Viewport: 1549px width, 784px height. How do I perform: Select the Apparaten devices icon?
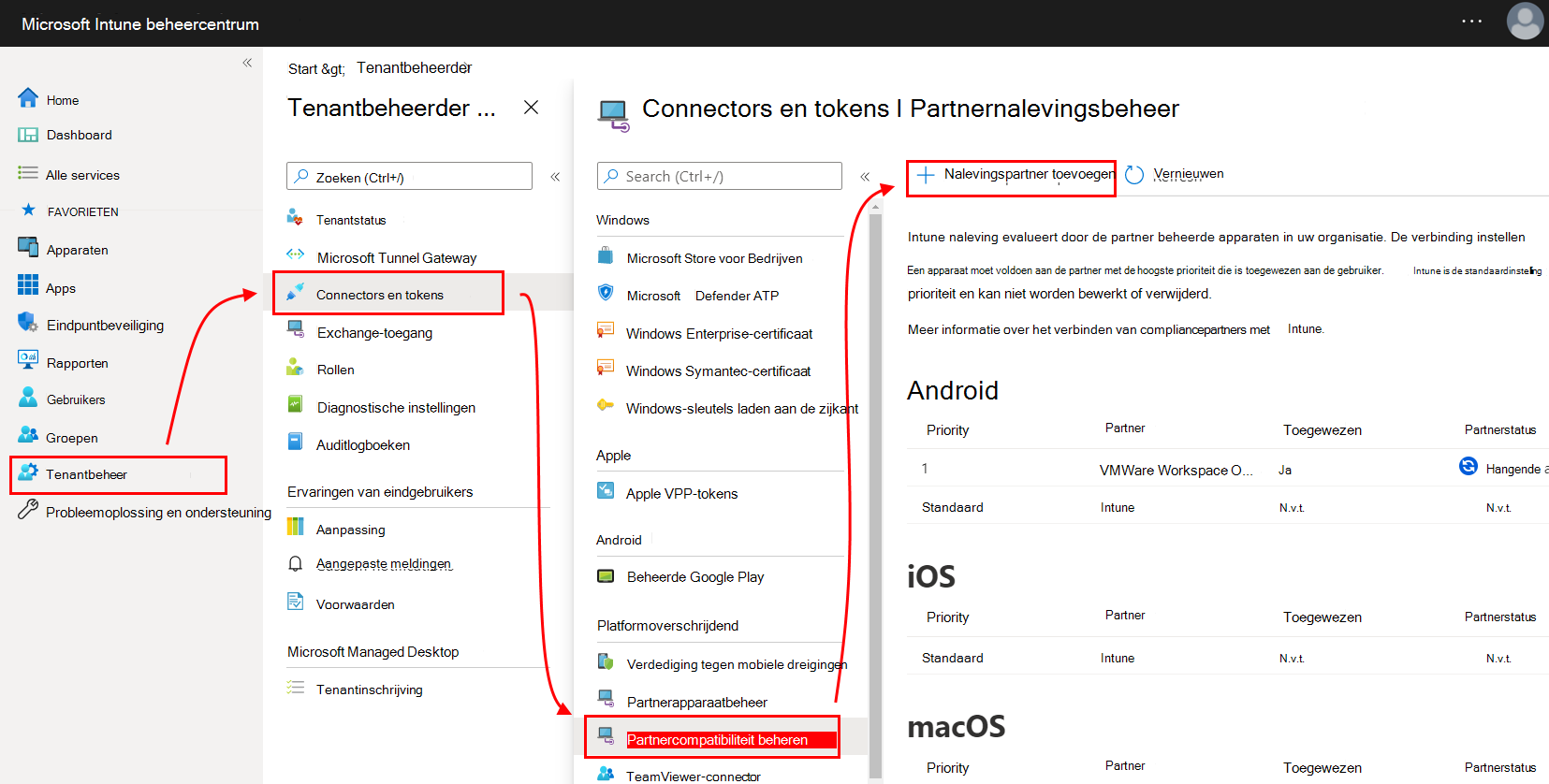tap(28, 247)
